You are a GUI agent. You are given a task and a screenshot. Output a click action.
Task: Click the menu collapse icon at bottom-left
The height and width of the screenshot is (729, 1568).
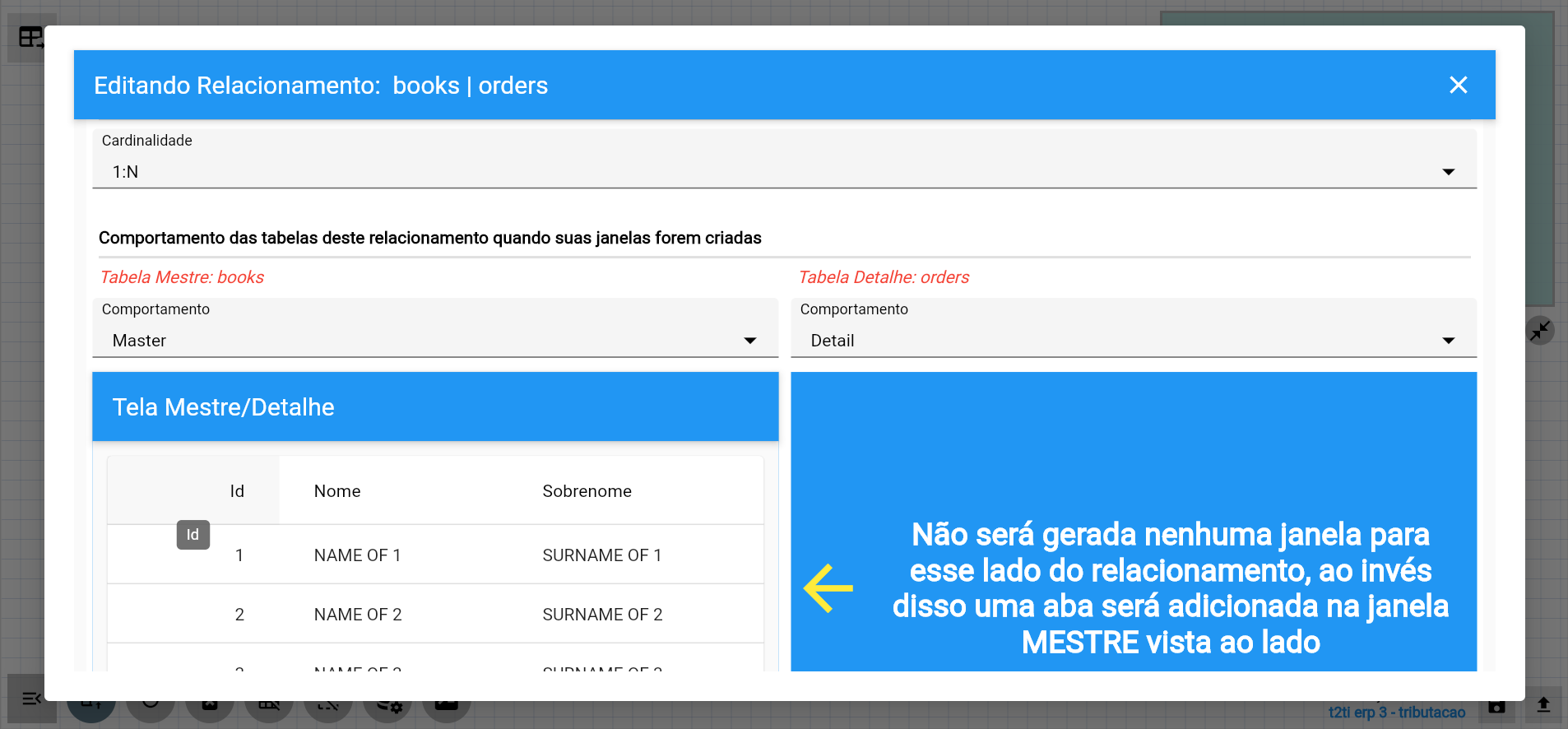31,699
